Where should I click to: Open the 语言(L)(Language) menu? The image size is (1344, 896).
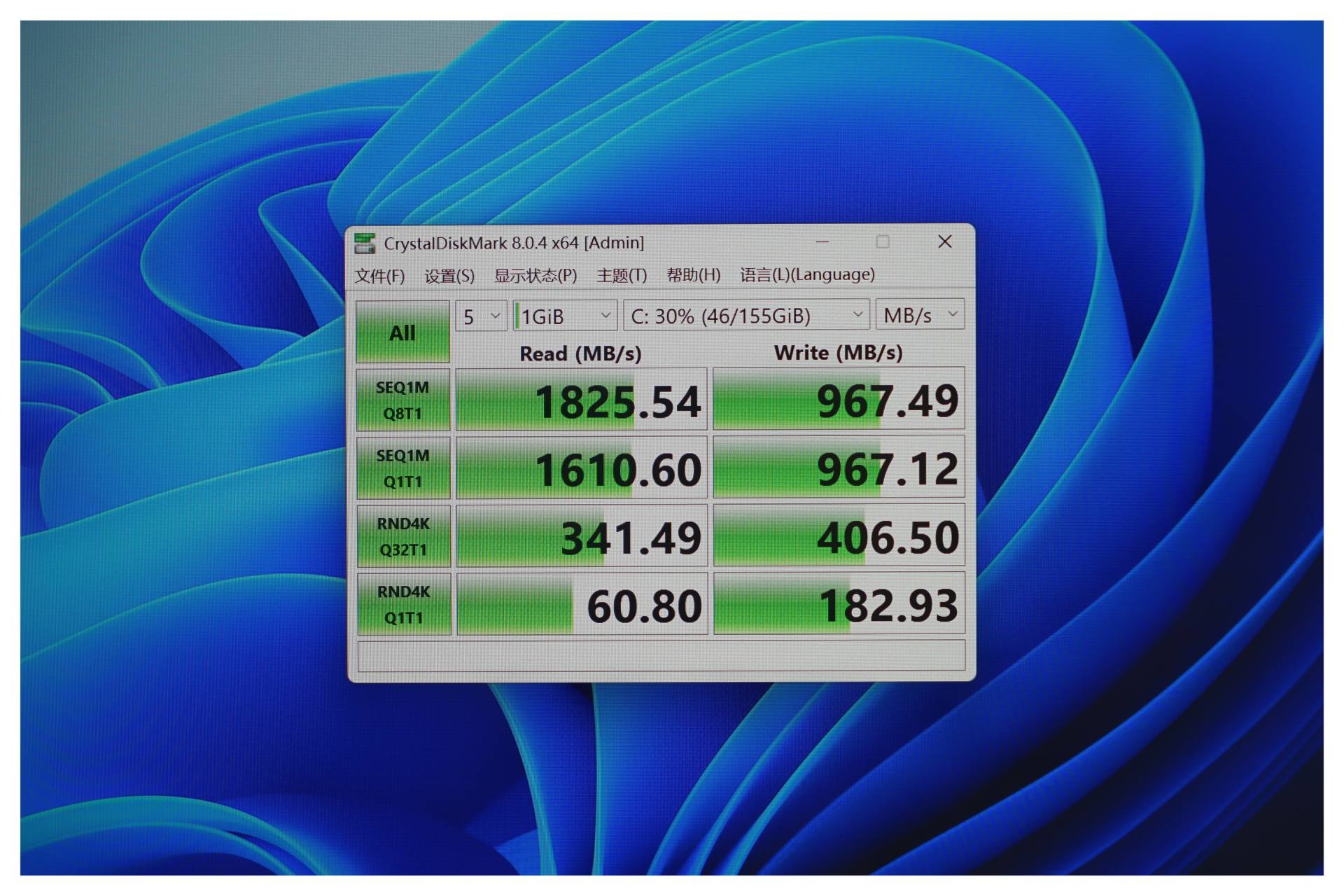tap(807, 275)
